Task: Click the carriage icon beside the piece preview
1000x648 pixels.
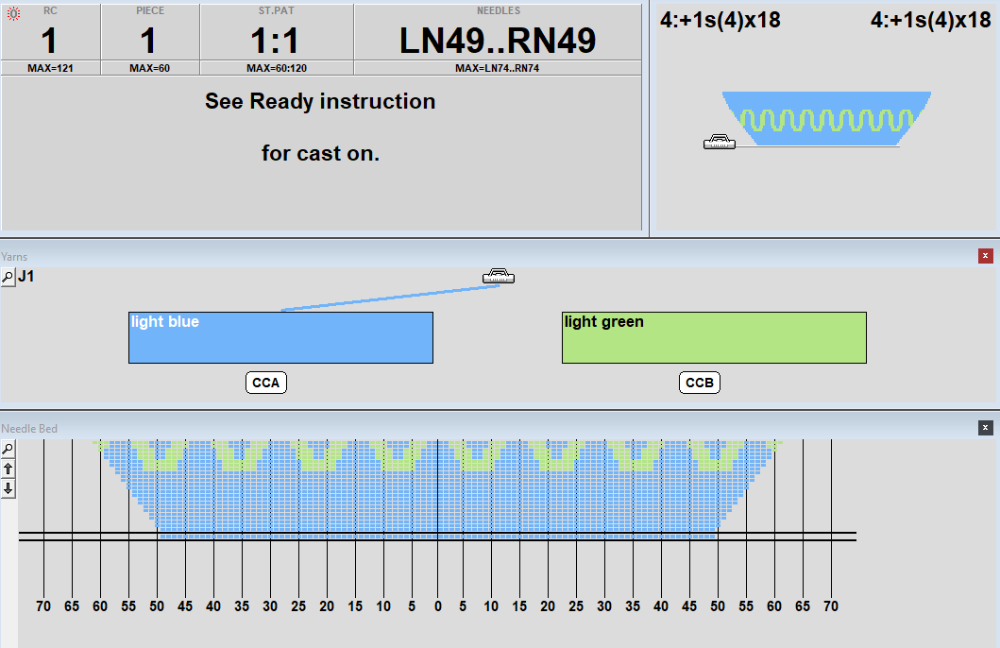Action: [719, 142]
